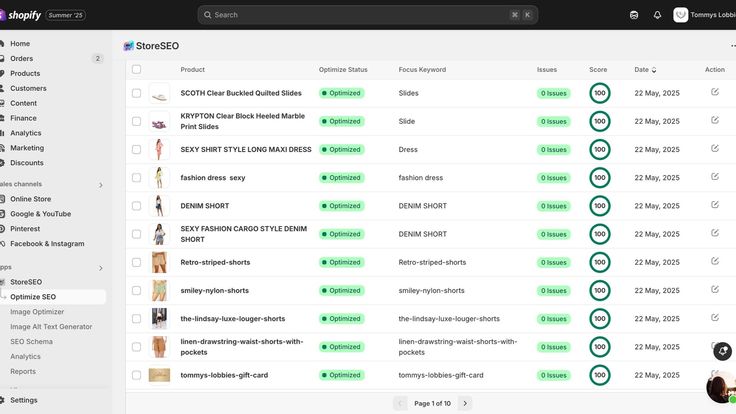Go to previous page arrow

[400, 403]
